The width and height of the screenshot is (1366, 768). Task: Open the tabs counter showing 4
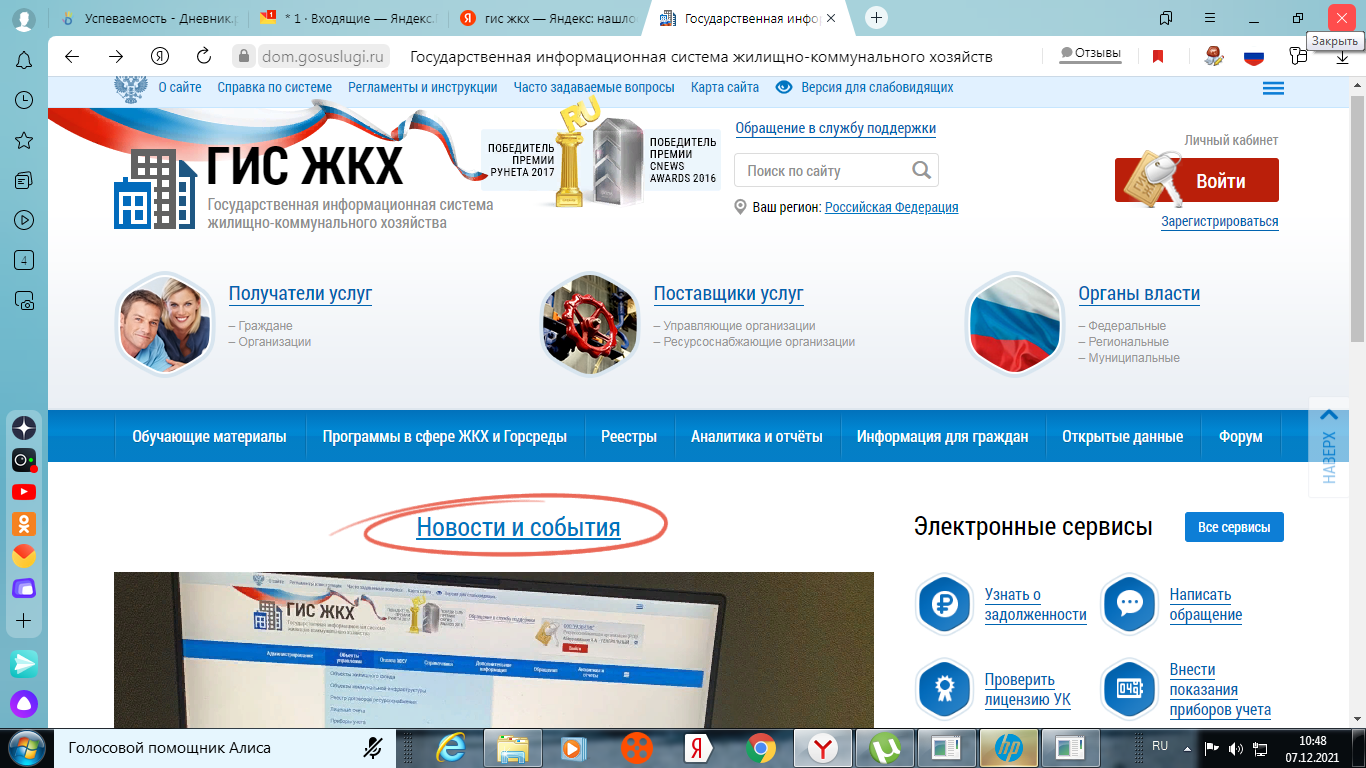coord(24,261)
